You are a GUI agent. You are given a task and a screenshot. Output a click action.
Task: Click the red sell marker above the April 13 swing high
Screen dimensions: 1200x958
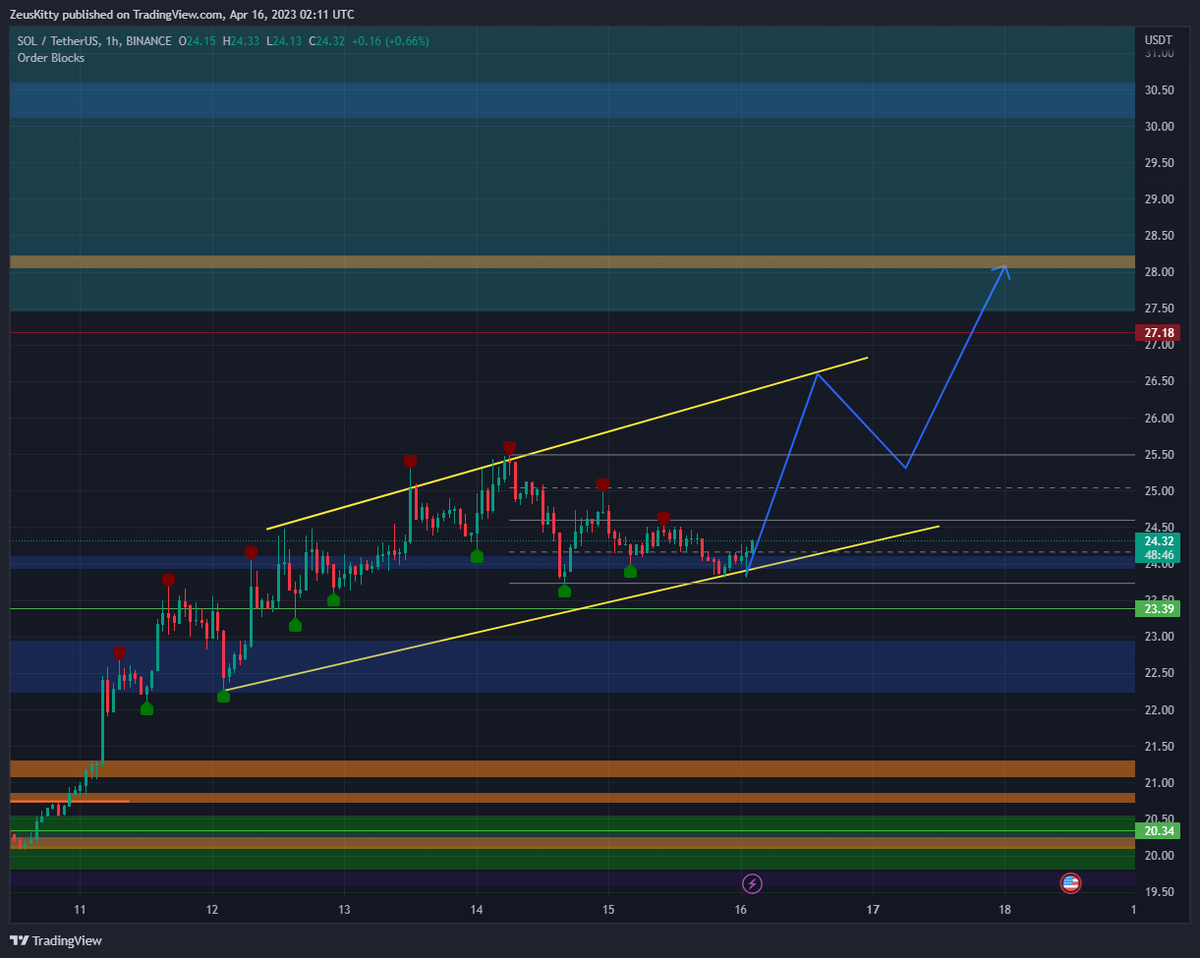409,461
